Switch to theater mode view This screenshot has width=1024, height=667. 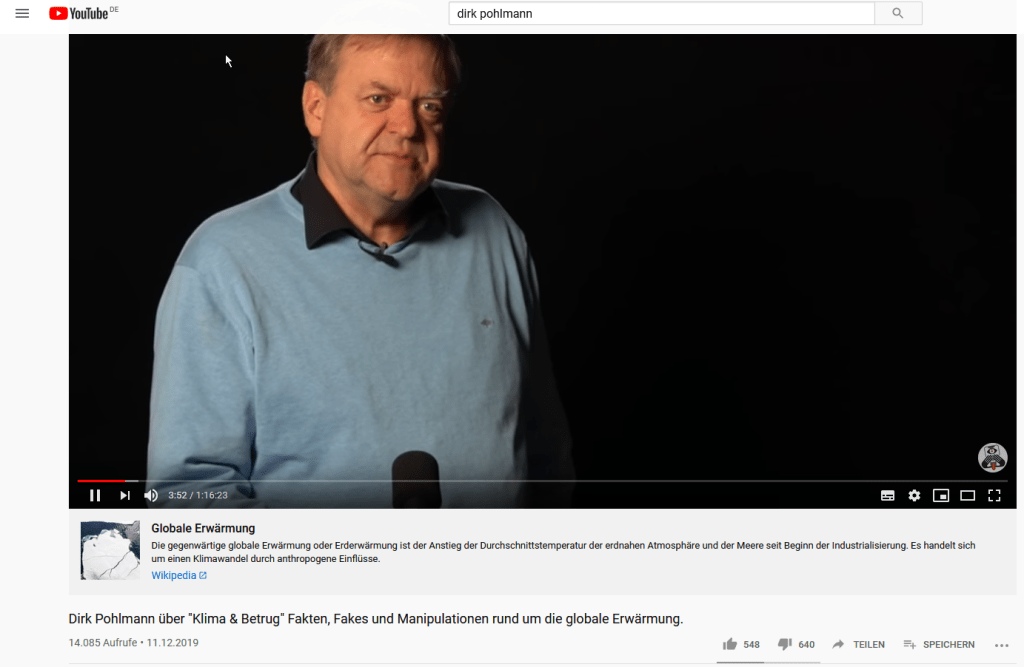tap(967, 495)
